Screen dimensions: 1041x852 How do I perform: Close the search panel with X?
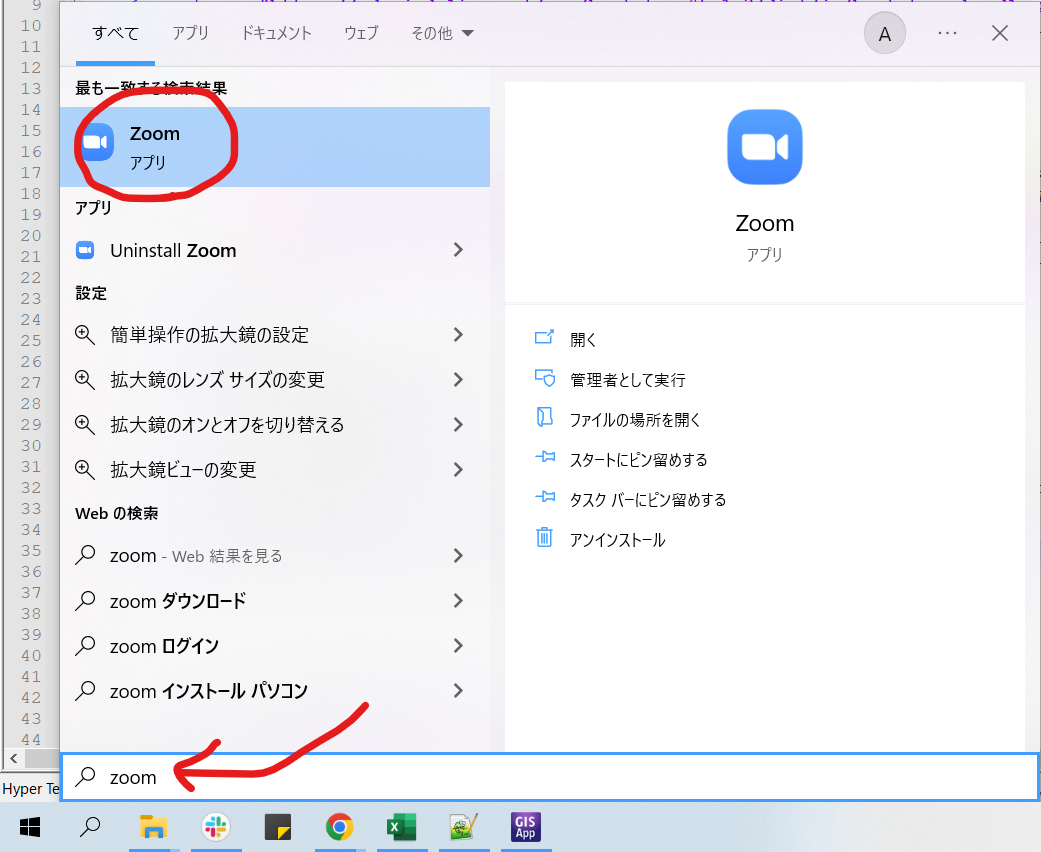point(1000,33)
